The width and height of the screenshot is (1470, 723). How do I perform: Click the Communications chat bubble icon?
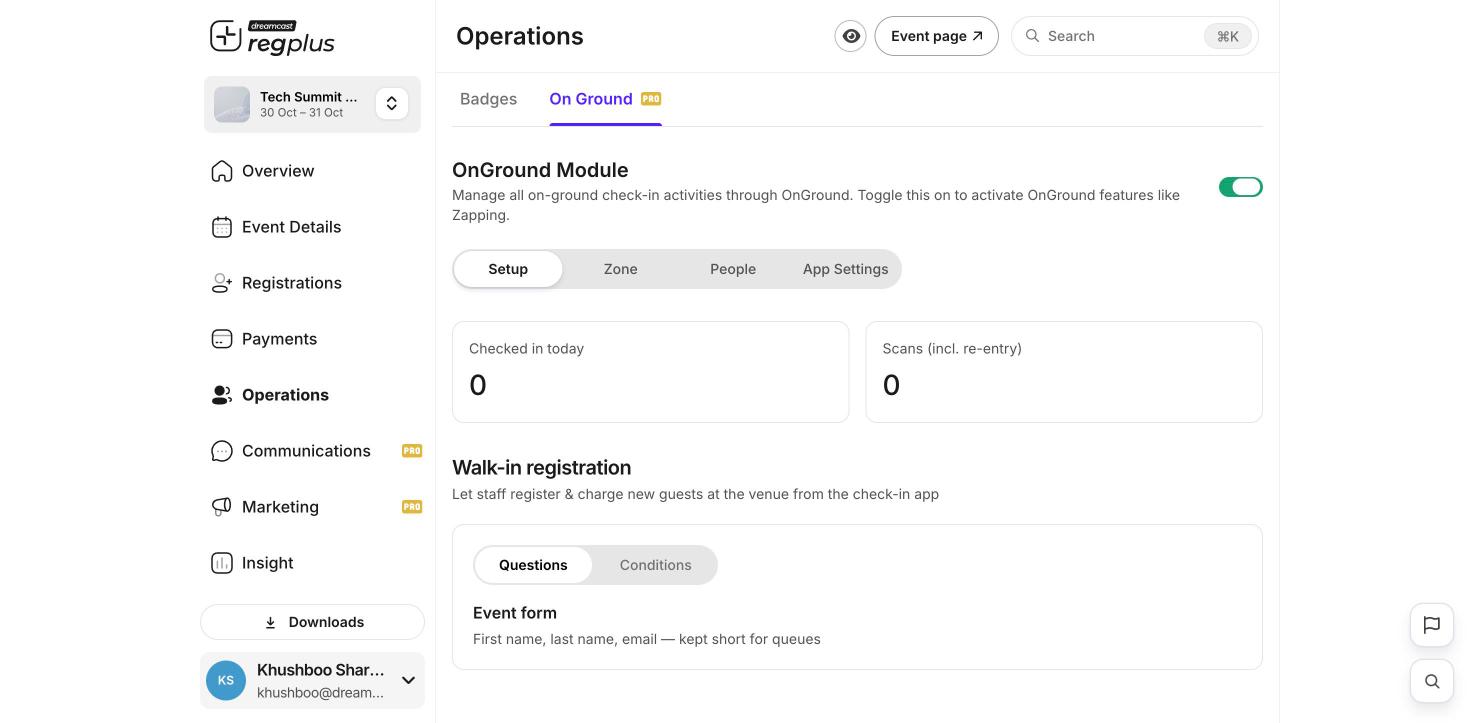pos(222,451)
